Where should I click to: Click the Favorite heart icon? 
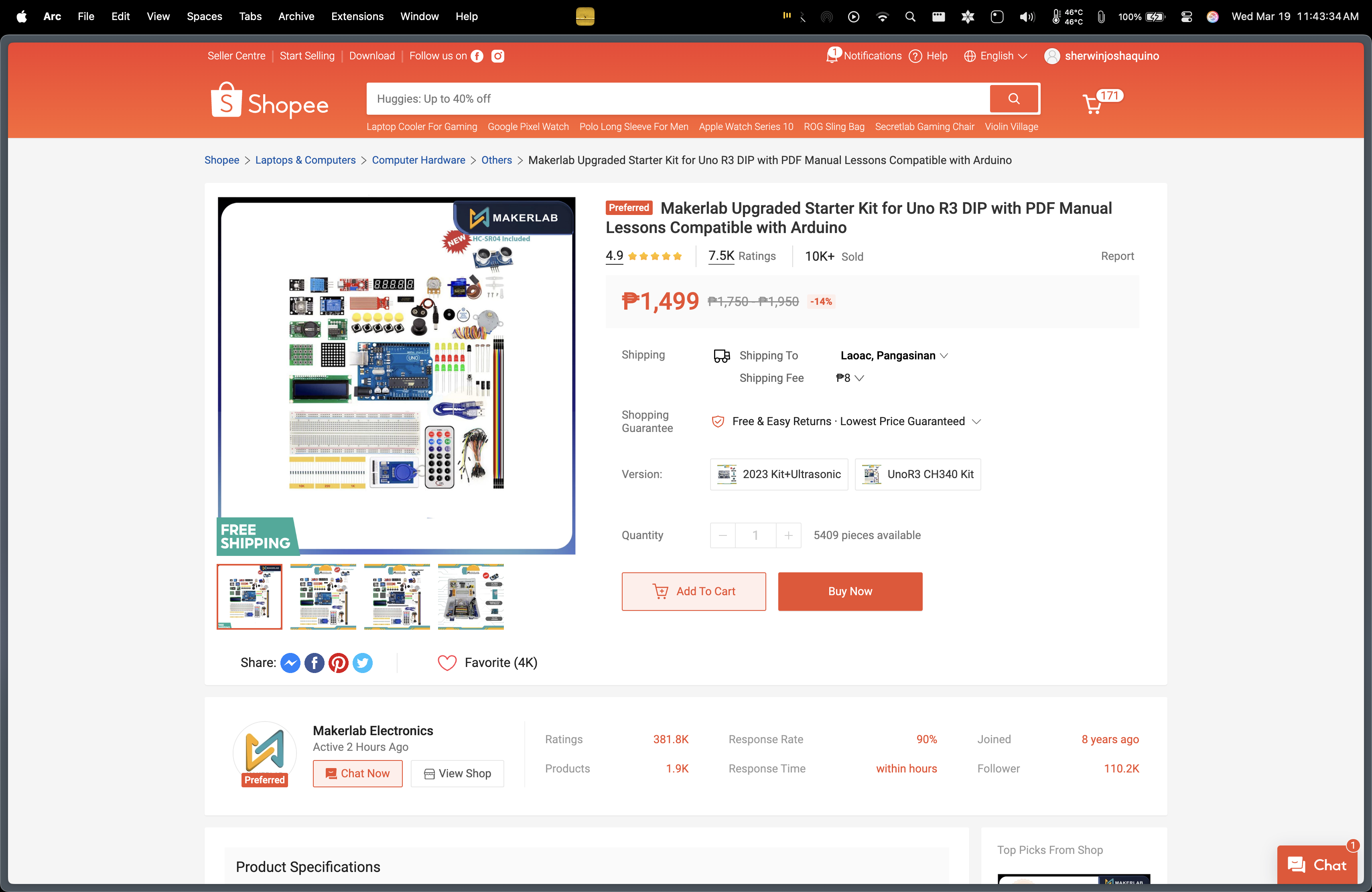click(447, 663)
